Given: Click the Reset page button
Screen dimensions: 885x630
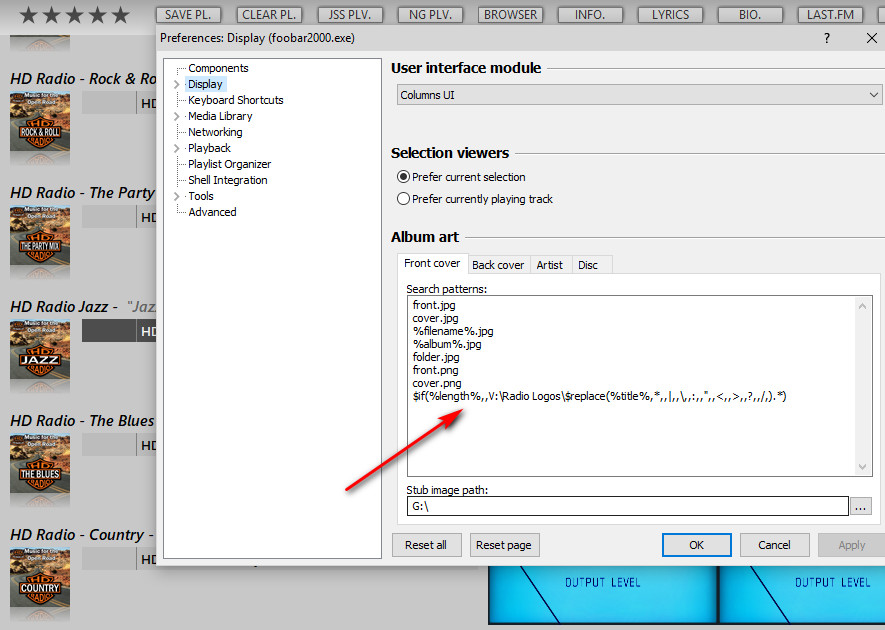Looking at the screenshot, I should click(504, 545).
